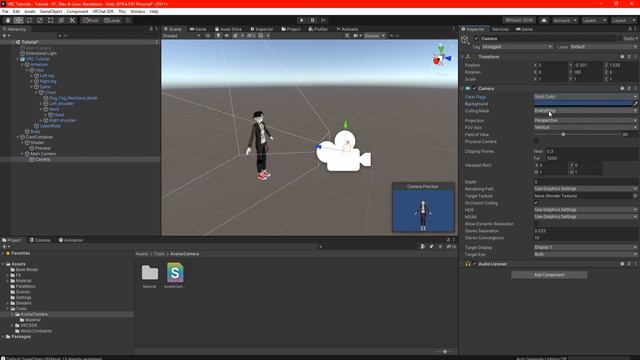The width and height of the screenshot is (640, 360).
Task: Select the Hand tool in the toolbar
Action: [x=8, y=20]
